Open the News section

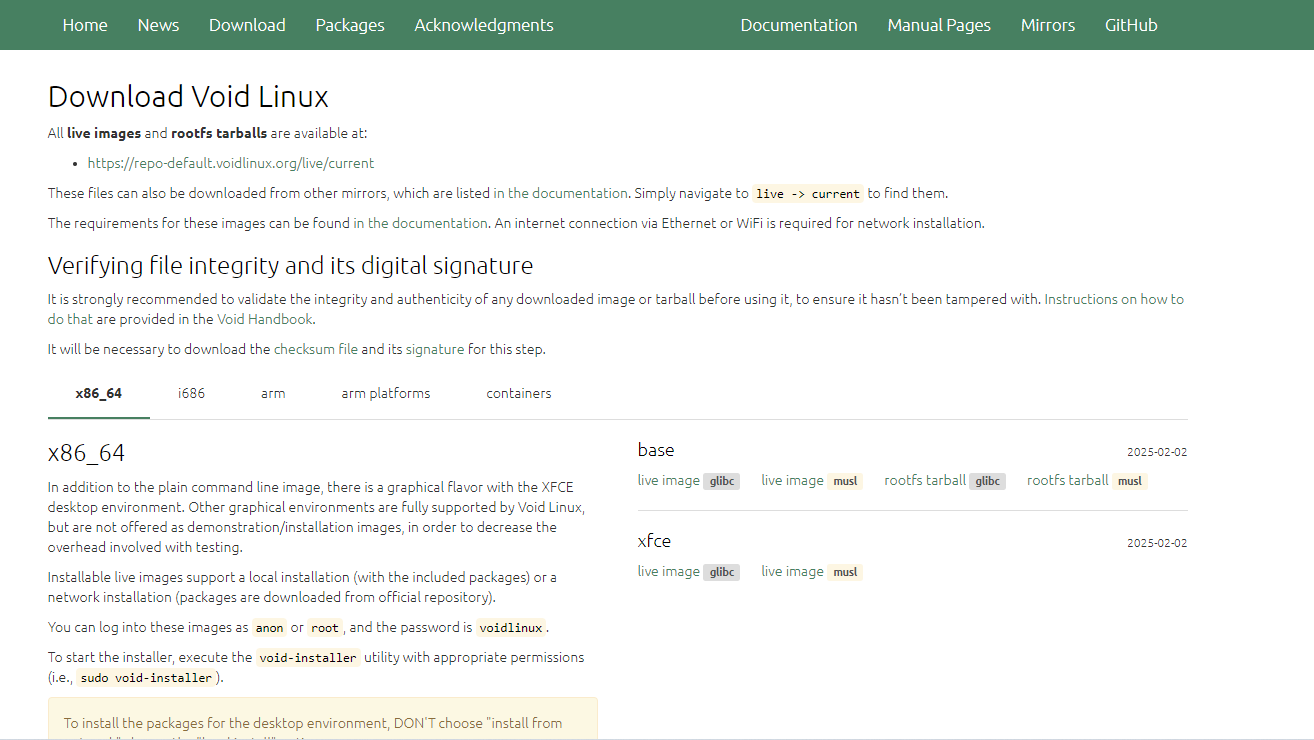(158, 25)
